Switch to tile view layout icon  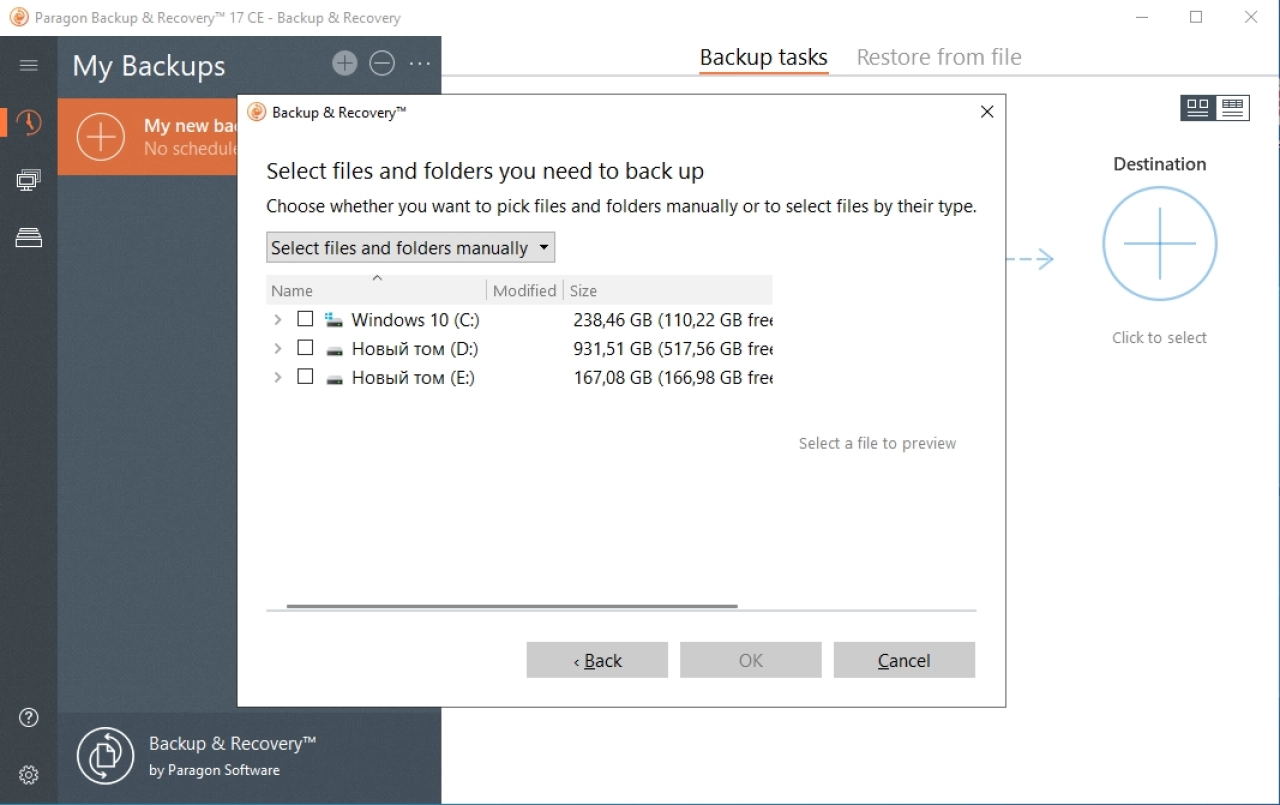(1198, 108)
